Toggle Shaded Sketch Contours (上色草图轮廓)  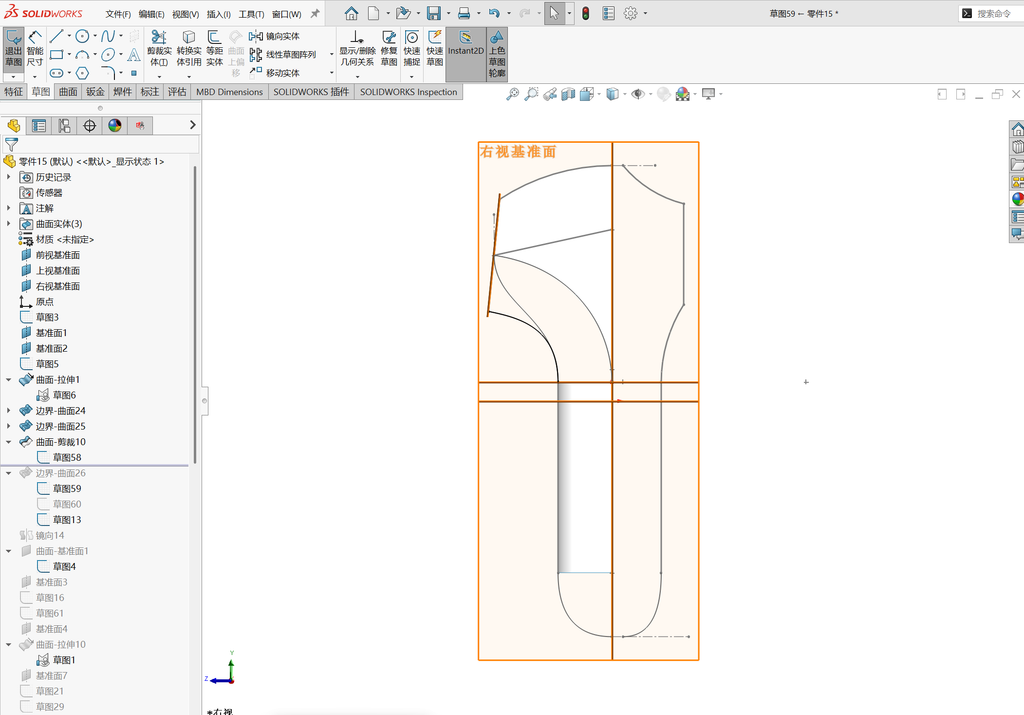[x=497, y=54]
